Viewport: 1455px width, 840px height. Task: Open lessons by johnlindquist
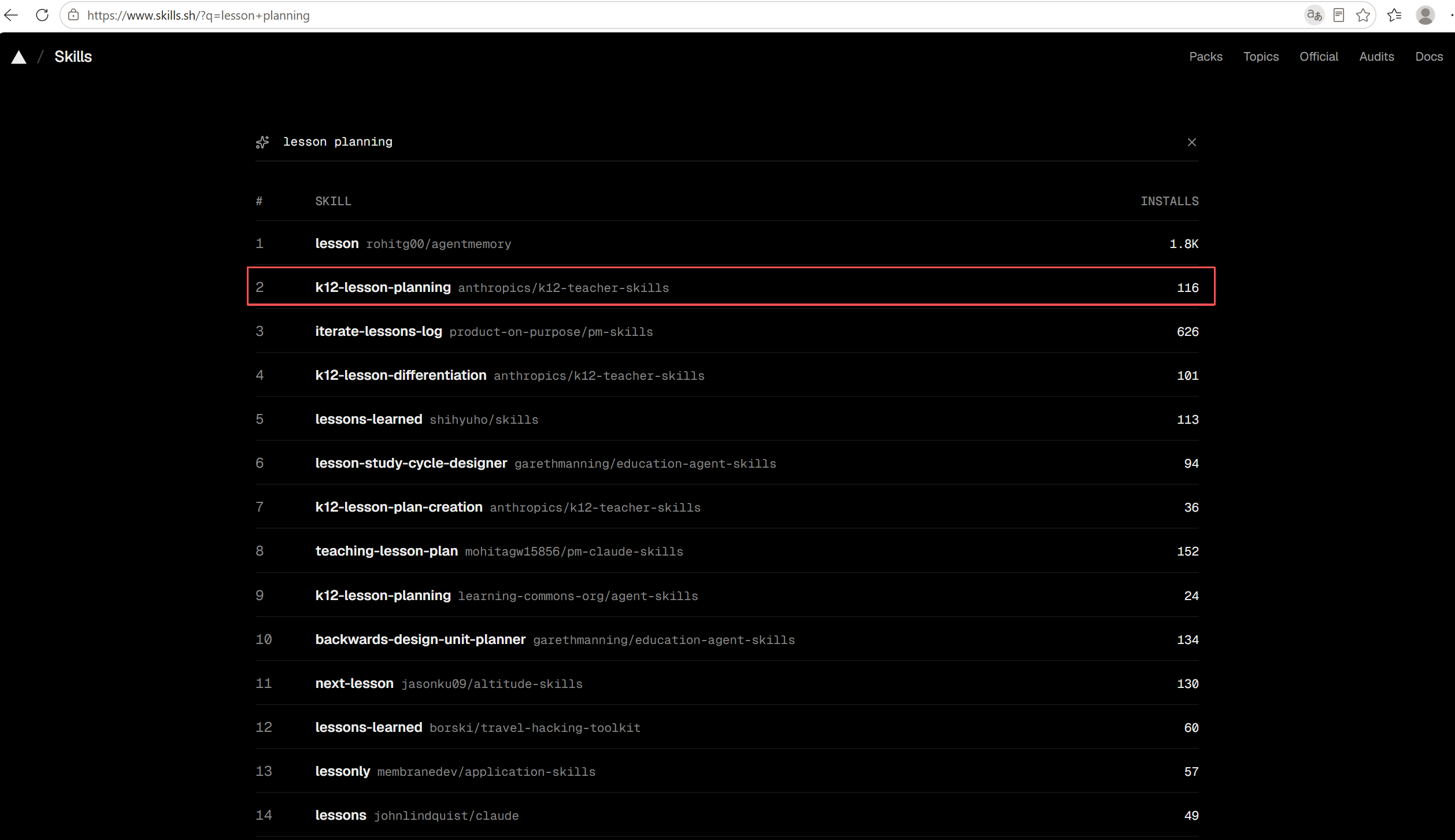point(727,815)
